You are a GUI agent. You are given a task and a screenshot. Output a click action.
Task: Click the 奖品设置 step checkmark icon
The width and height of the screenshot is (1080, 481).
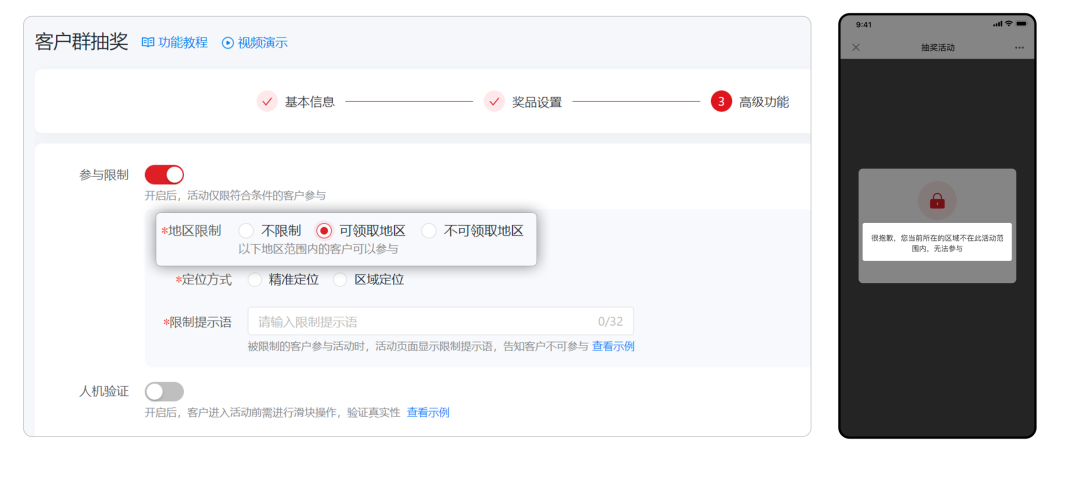click(494, 101)
